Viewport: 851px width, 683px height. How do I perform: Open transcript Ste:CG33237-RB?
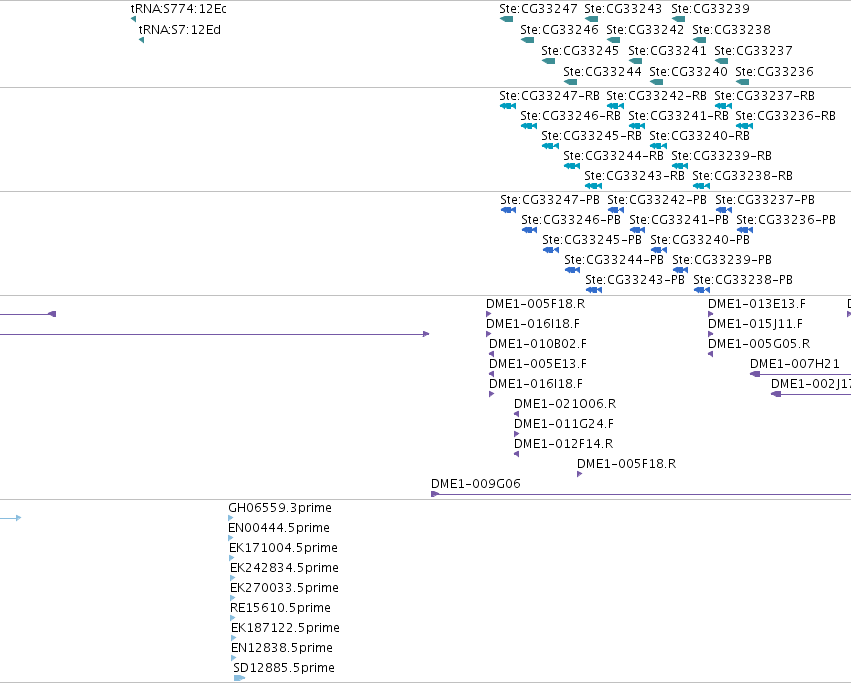coord(765,96)
